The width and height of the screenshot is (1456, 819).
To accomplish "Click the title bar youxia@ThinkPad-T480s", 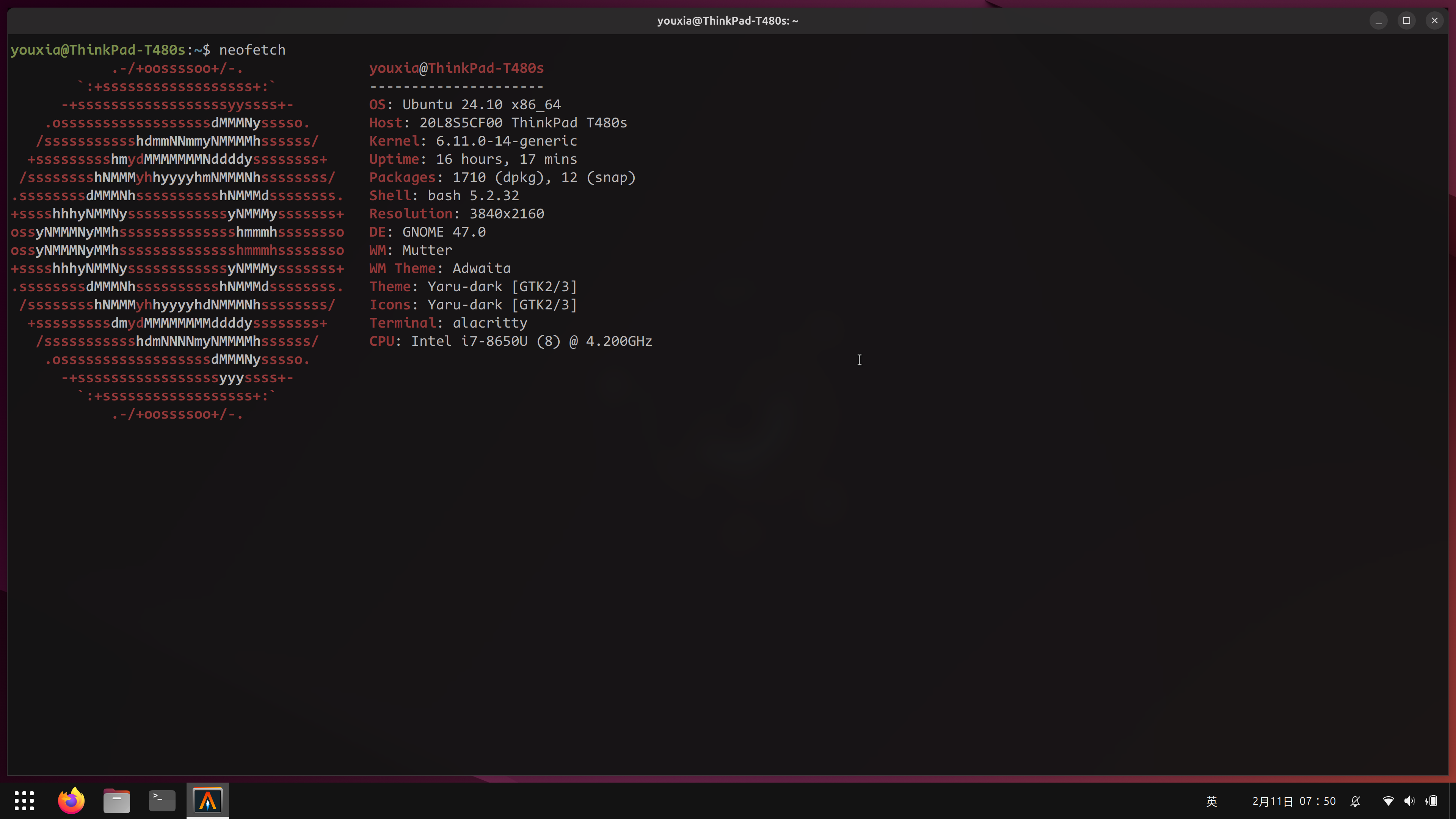I will click(x=728, y=21).
